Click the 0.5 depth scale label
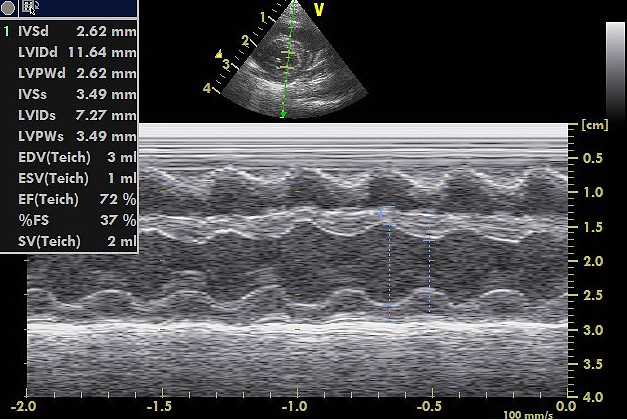 pyautogui.click(x=593, y=158)
